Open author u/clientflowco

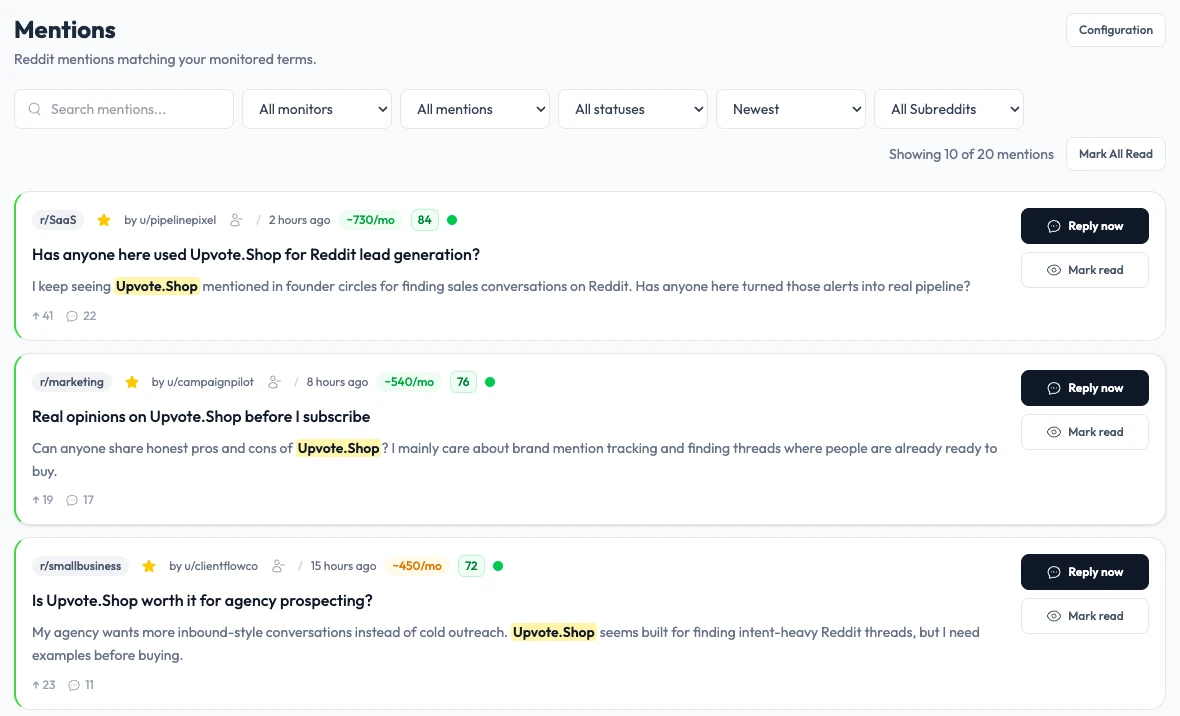pyautogui.click(x=214, y=565)
